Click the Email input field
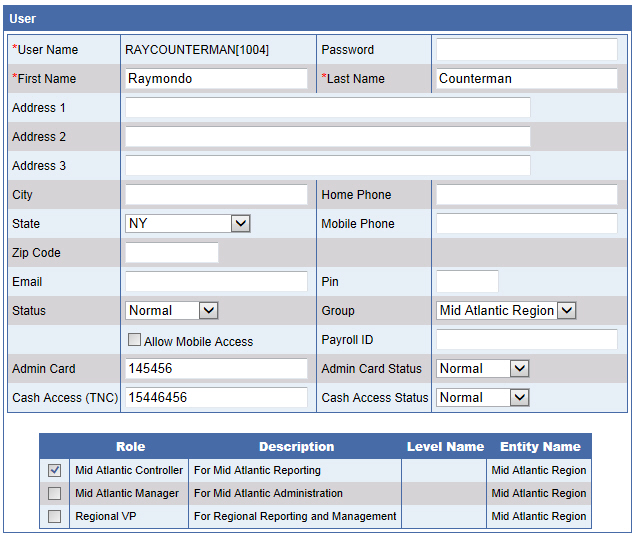 point(216,282)
